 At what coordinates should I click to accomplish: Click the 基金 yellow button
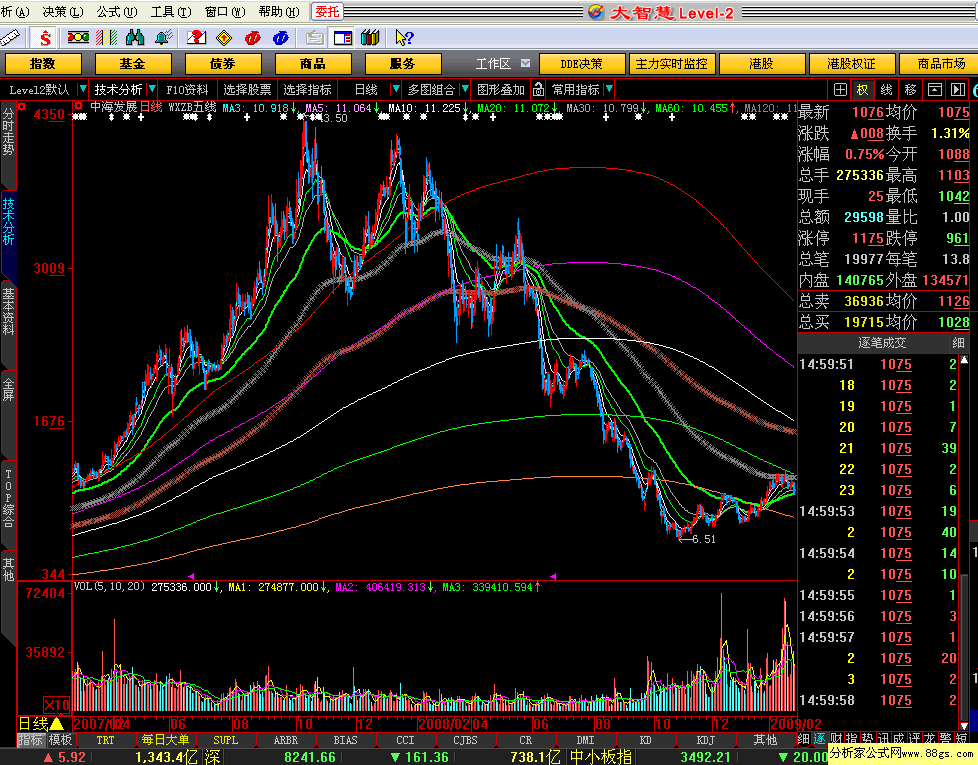pyautogui.click(x=133, y=64)
